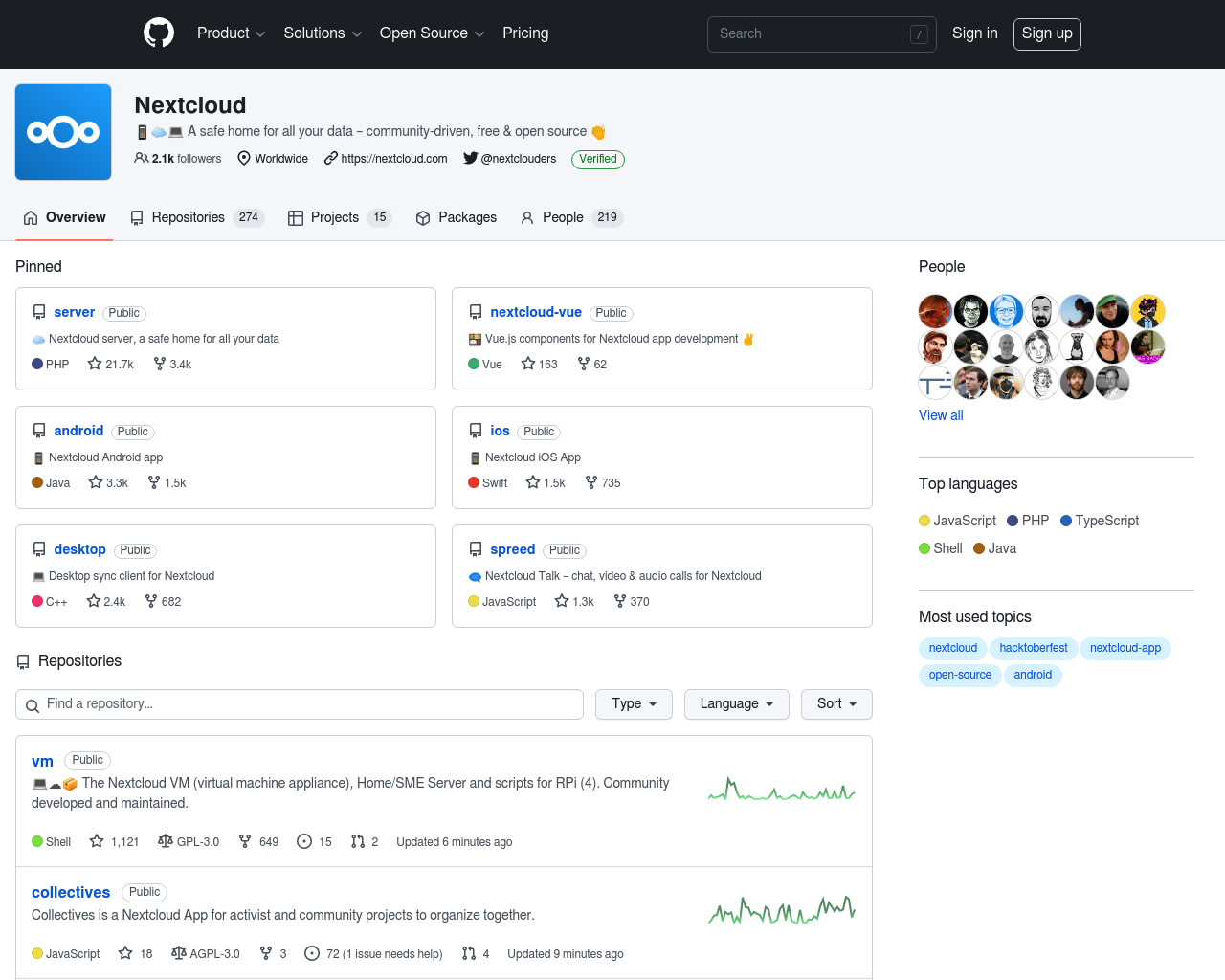
Task: Click the header Search field
Action: pyautogui.click(x=822, y=34)
